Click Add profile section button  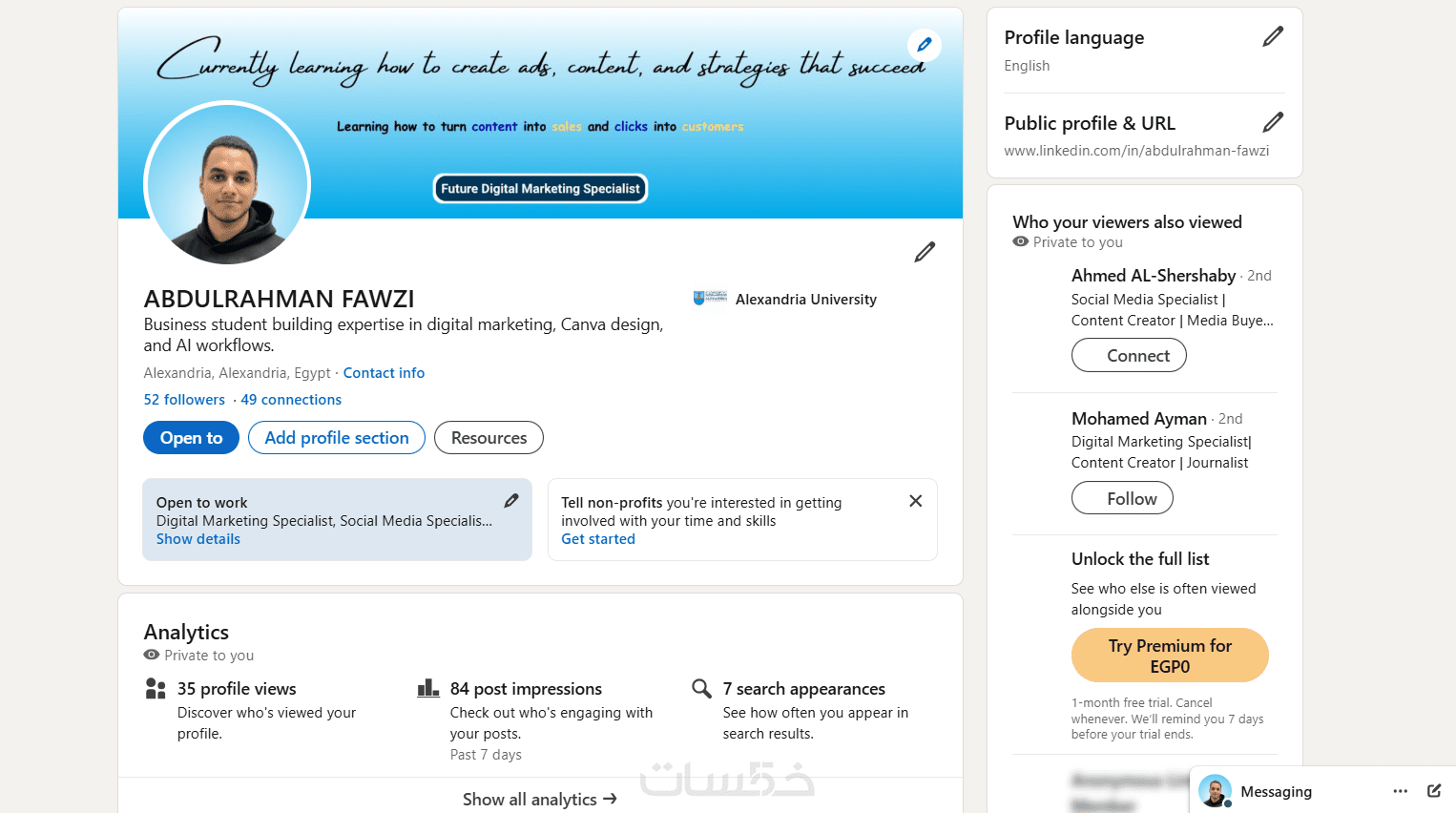tap(337, 438)
